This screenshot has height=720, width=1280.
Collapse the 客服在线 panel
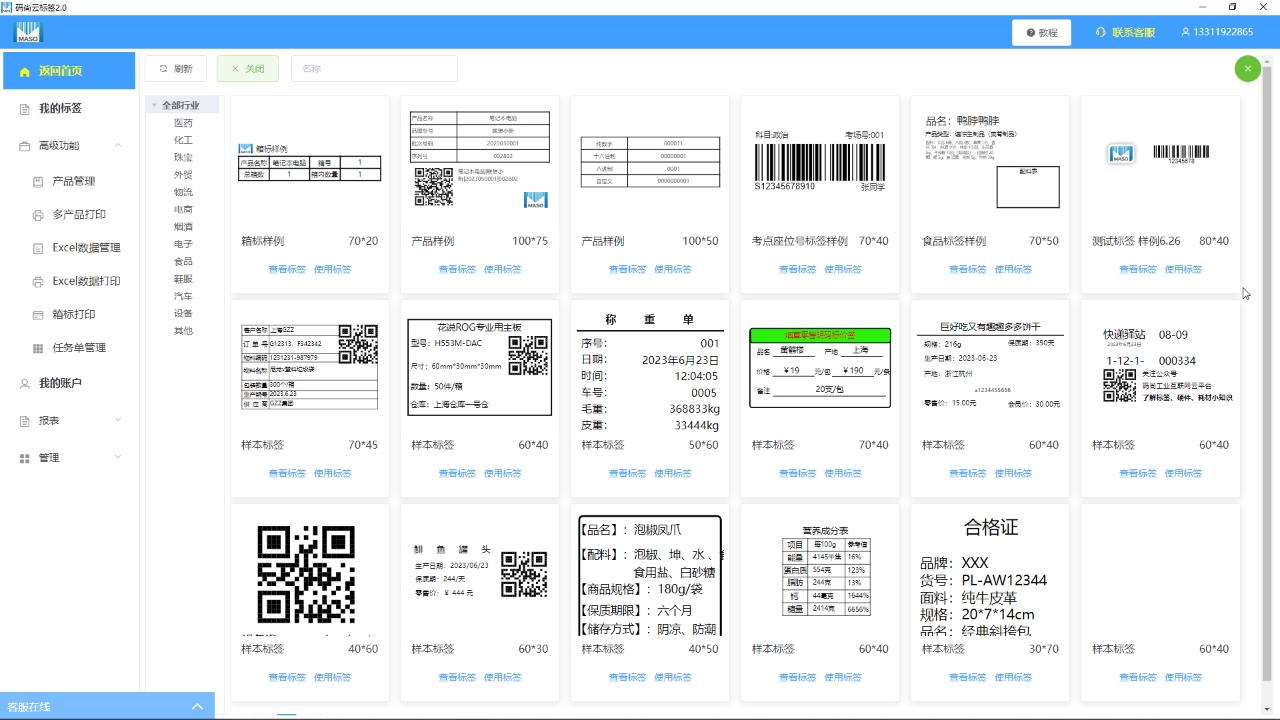tap(196, 705)
